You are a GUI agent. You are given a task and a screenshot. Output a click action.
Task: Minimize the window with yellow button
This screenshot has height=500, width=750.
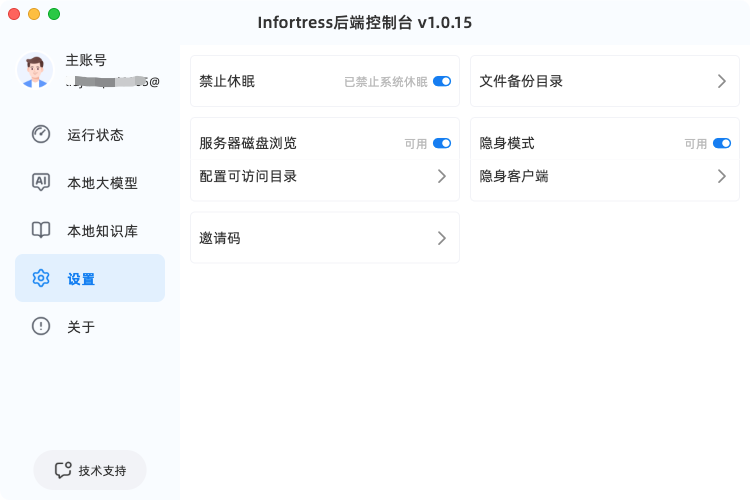point(34,14)
